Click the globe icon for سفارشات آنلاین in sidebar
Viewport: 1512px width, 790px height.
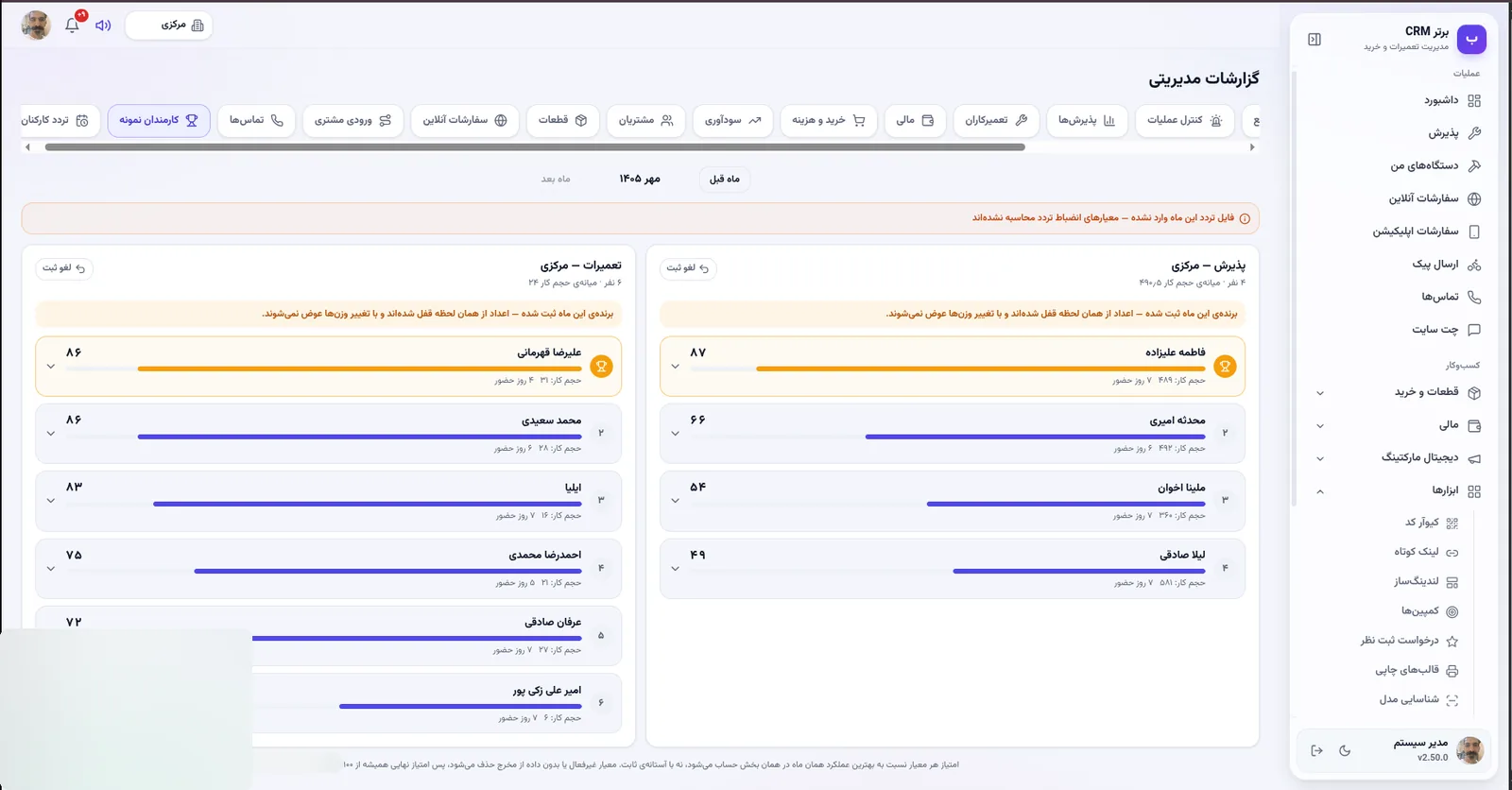(x=1474, y=199)
